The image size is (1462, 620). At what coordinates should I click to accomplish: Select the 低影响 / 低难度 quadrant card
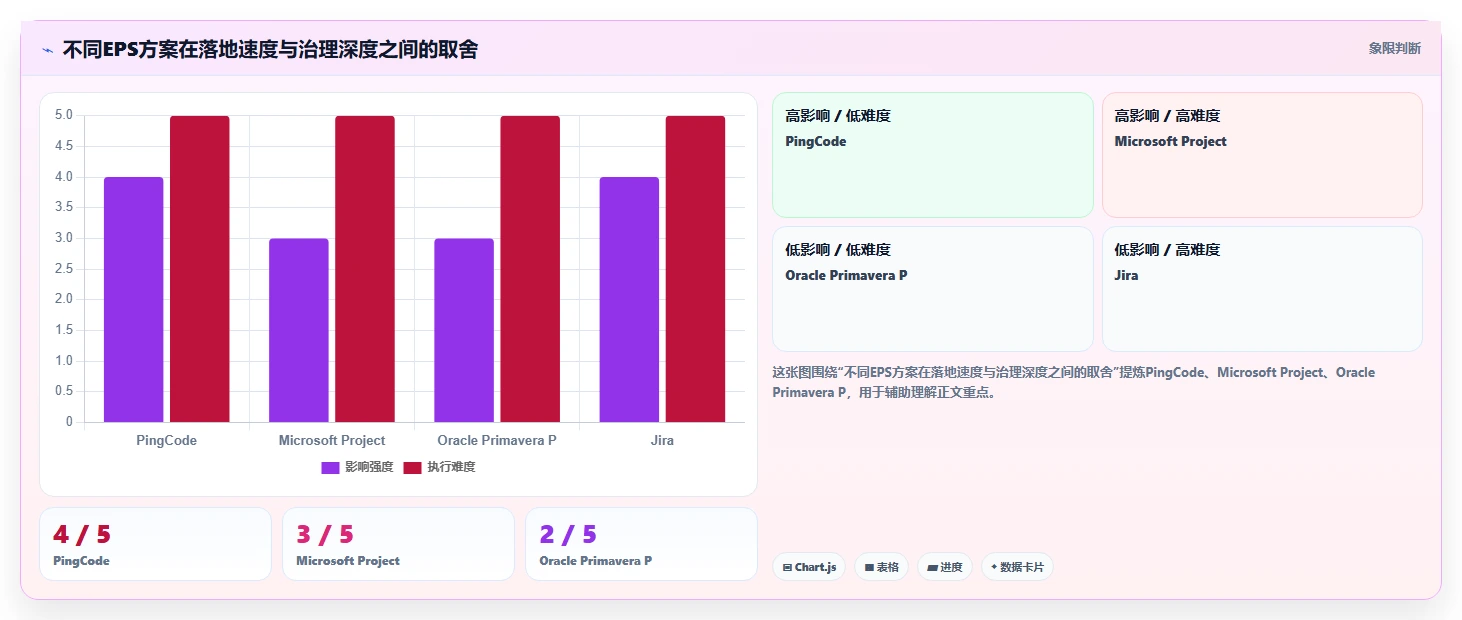click(x=933, y=289)
